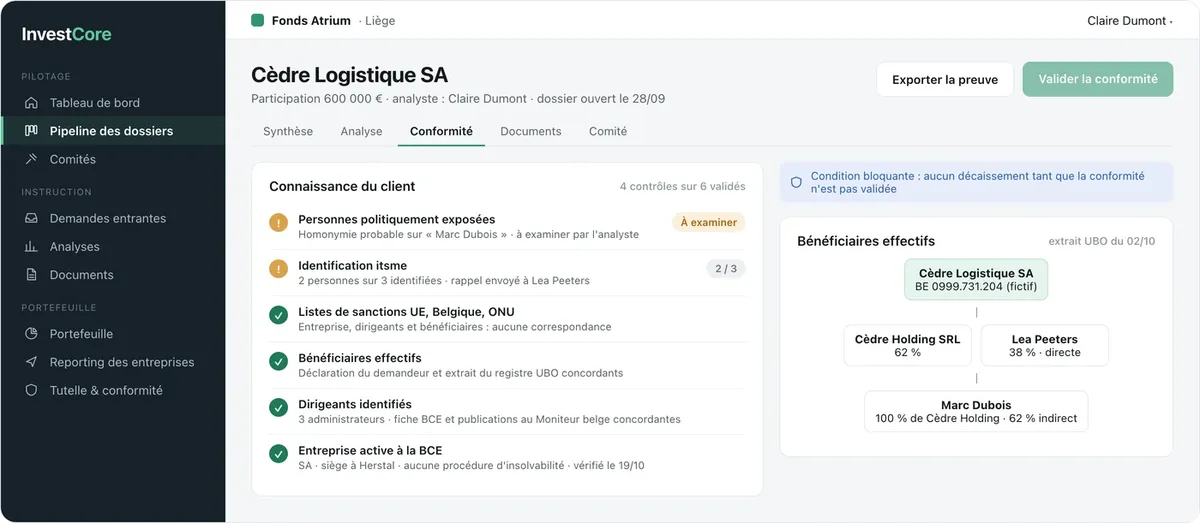Click the Analyses bar chart icon

click(31, 246)
